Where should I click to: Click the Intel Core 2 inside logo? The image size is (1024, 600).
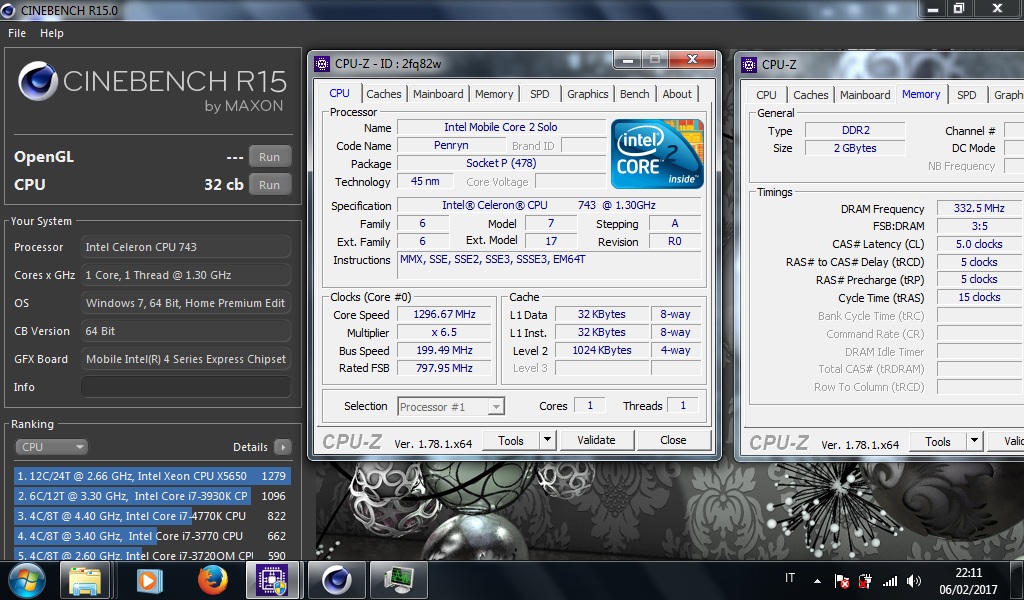[x=657, y=154]
